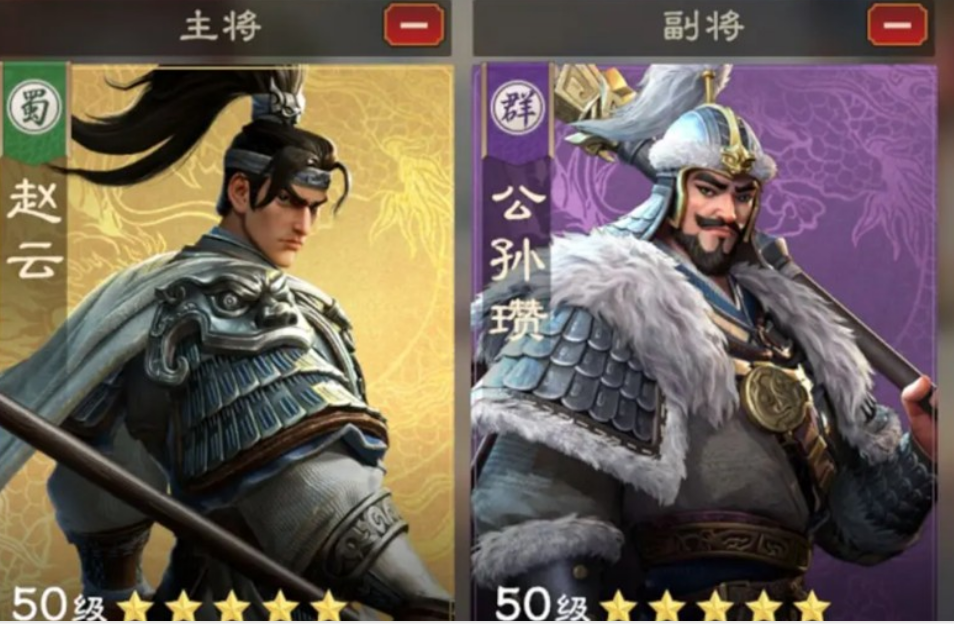Tap 赵云's third star icon
954x624 pixels.
point(232,606)
